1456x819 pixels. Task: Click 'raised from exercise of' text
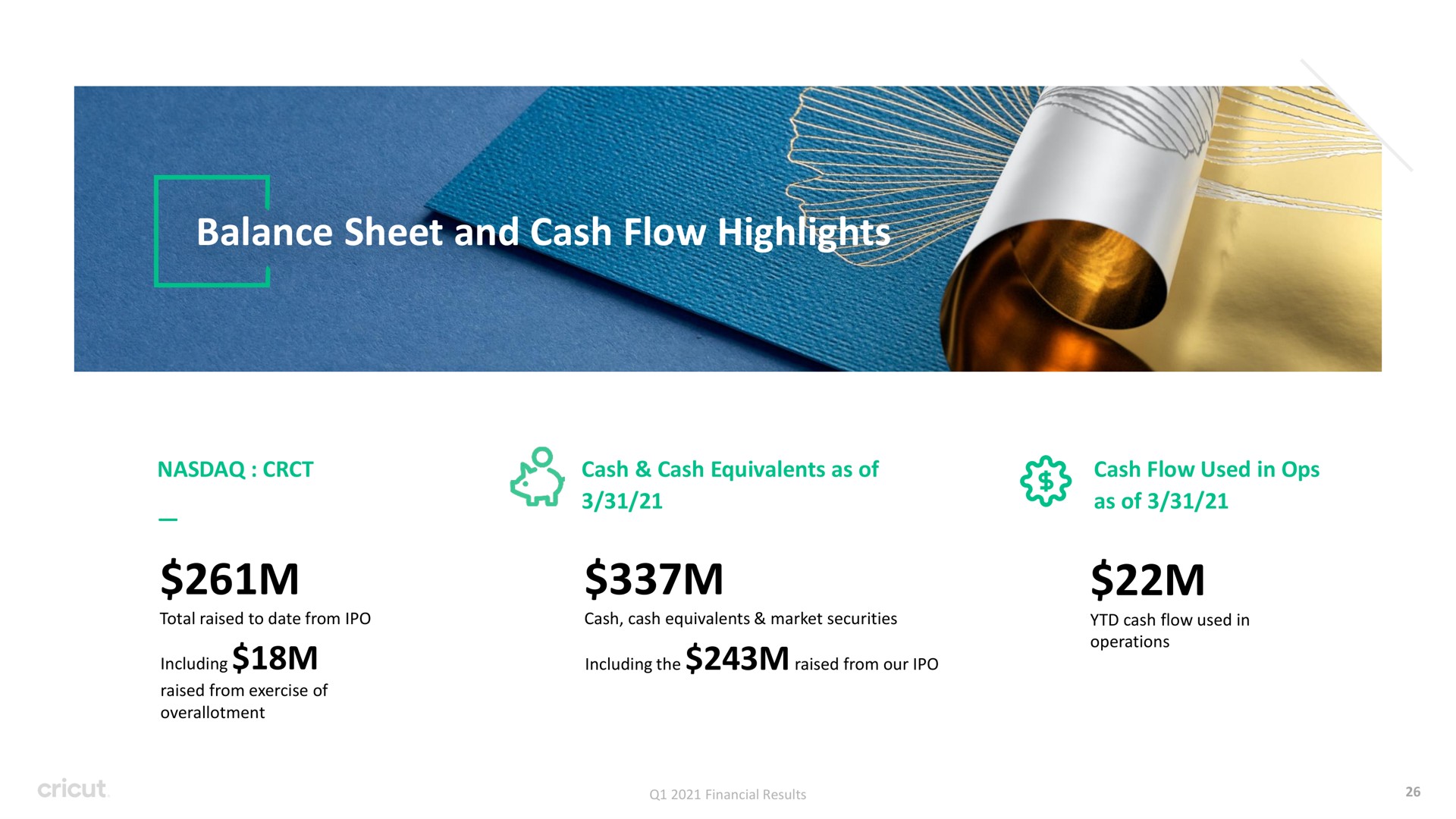[x=244, y=691]
